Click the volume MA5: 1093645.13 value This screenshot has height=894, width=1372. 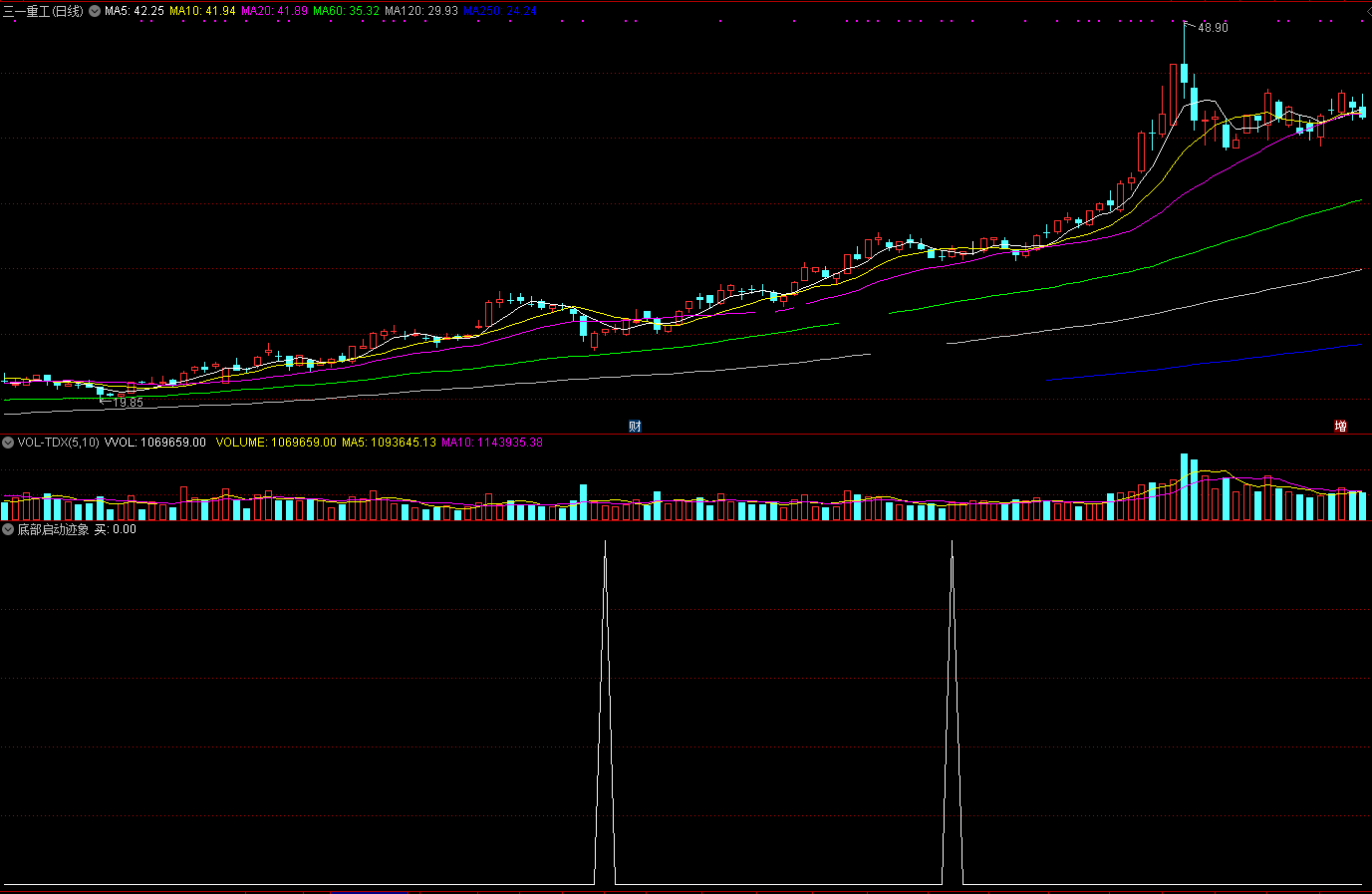[389, 443]
